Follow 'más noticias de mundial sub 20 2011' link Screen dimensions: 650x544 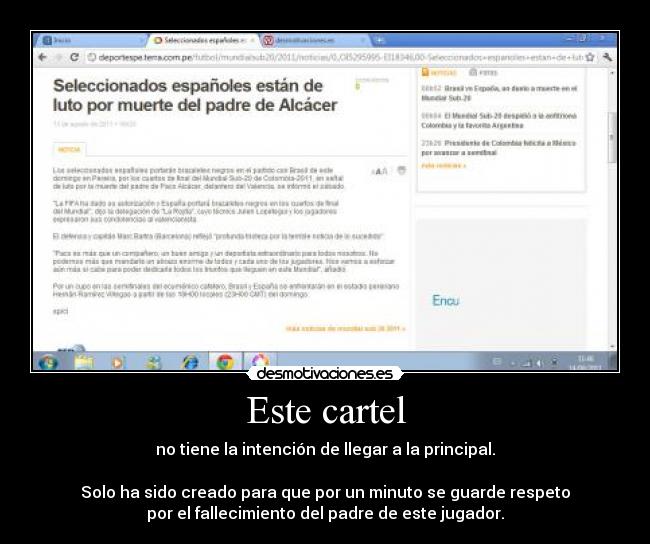tap(345, 328)
